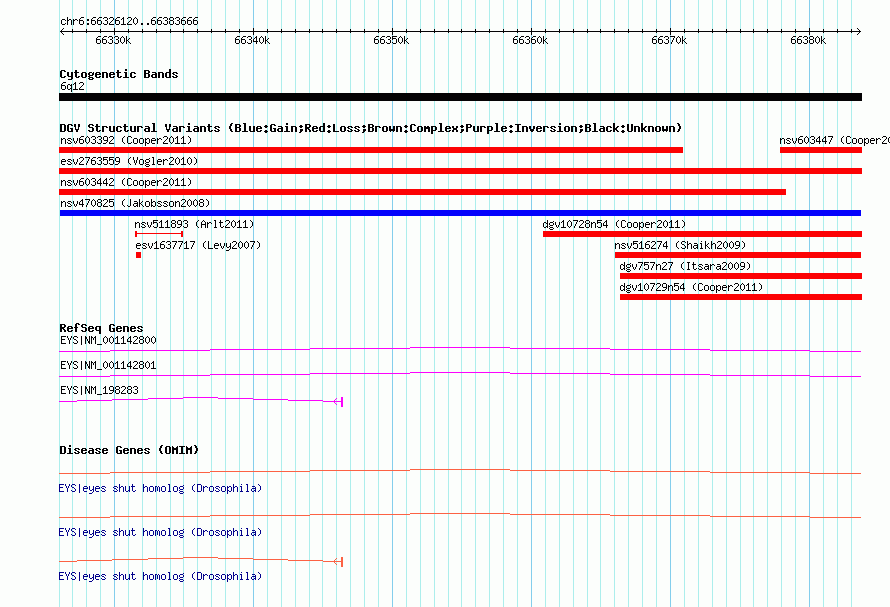
Task: Click the nsv511893 thin red interval glyph
Action: (159, 234)
